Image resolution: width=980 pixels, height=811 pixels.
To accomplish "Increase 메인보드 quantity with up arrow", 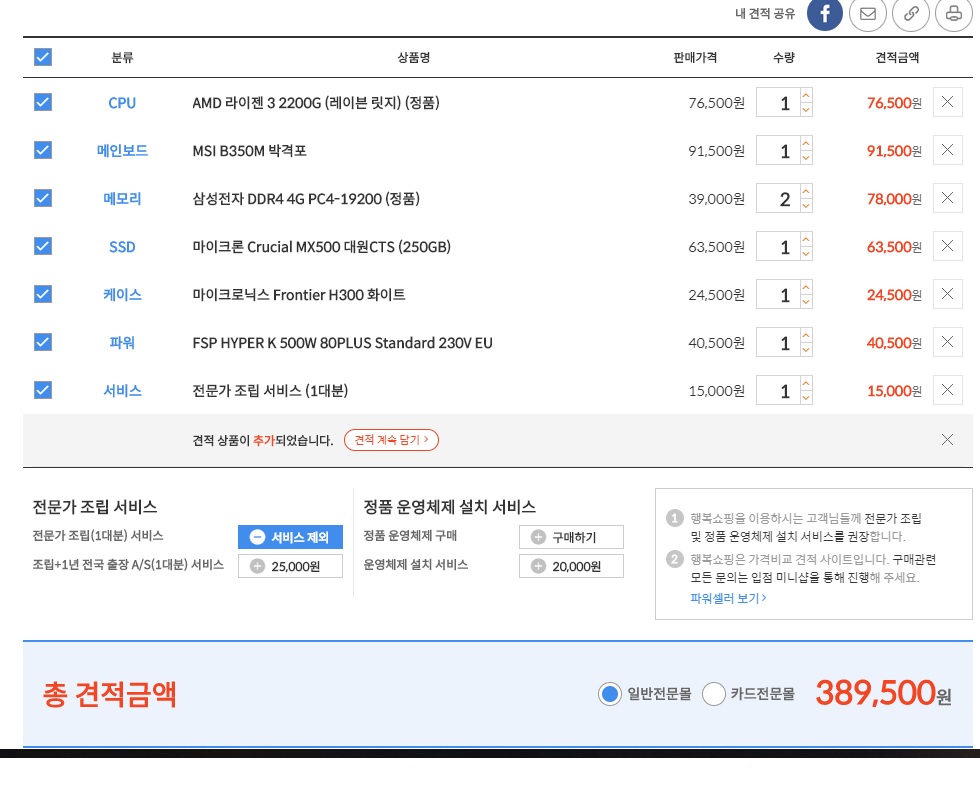I will 806,144.
